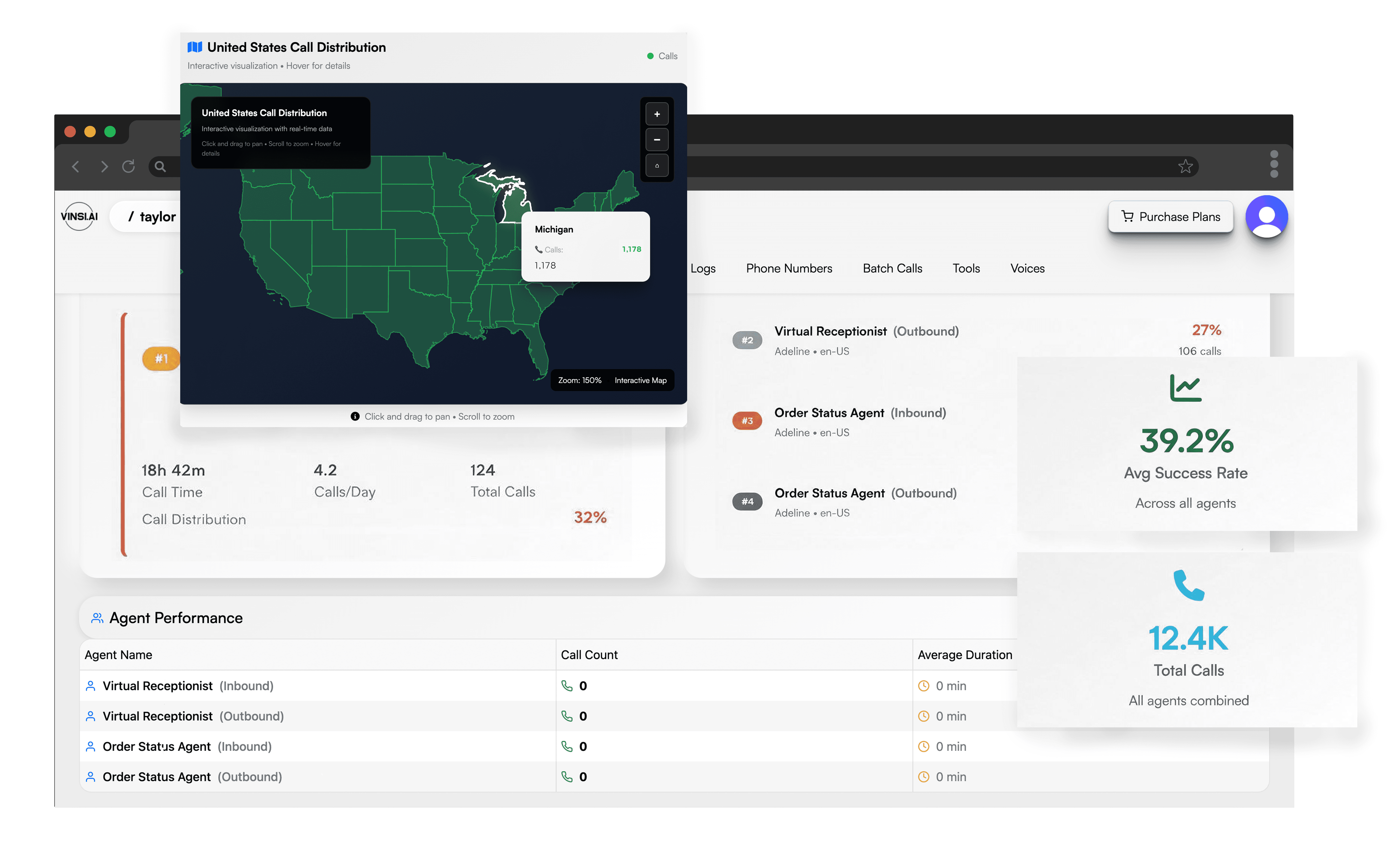
Task: Click the green chart icon on success card
Action: click(1185, 388)
